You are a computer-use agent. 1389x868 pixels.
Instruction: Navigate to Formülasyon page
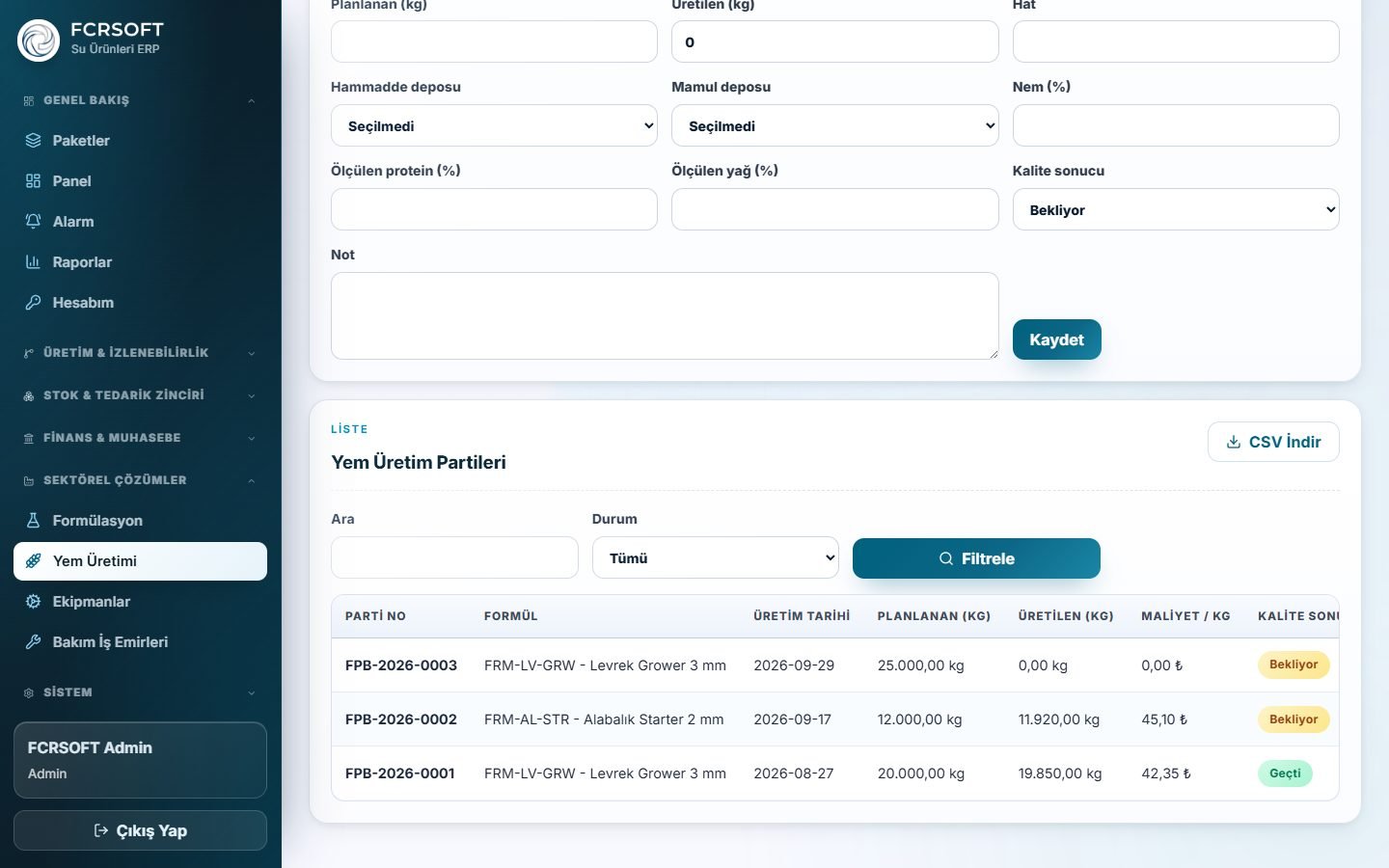140,521
